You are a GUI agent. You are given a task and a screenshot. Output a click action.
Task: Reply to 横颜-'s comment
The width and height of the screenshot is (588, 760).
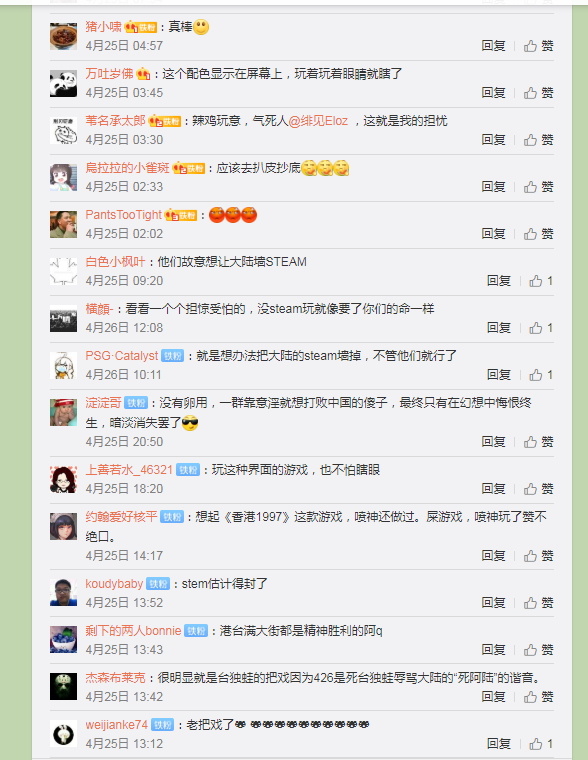tap(499, 328)
